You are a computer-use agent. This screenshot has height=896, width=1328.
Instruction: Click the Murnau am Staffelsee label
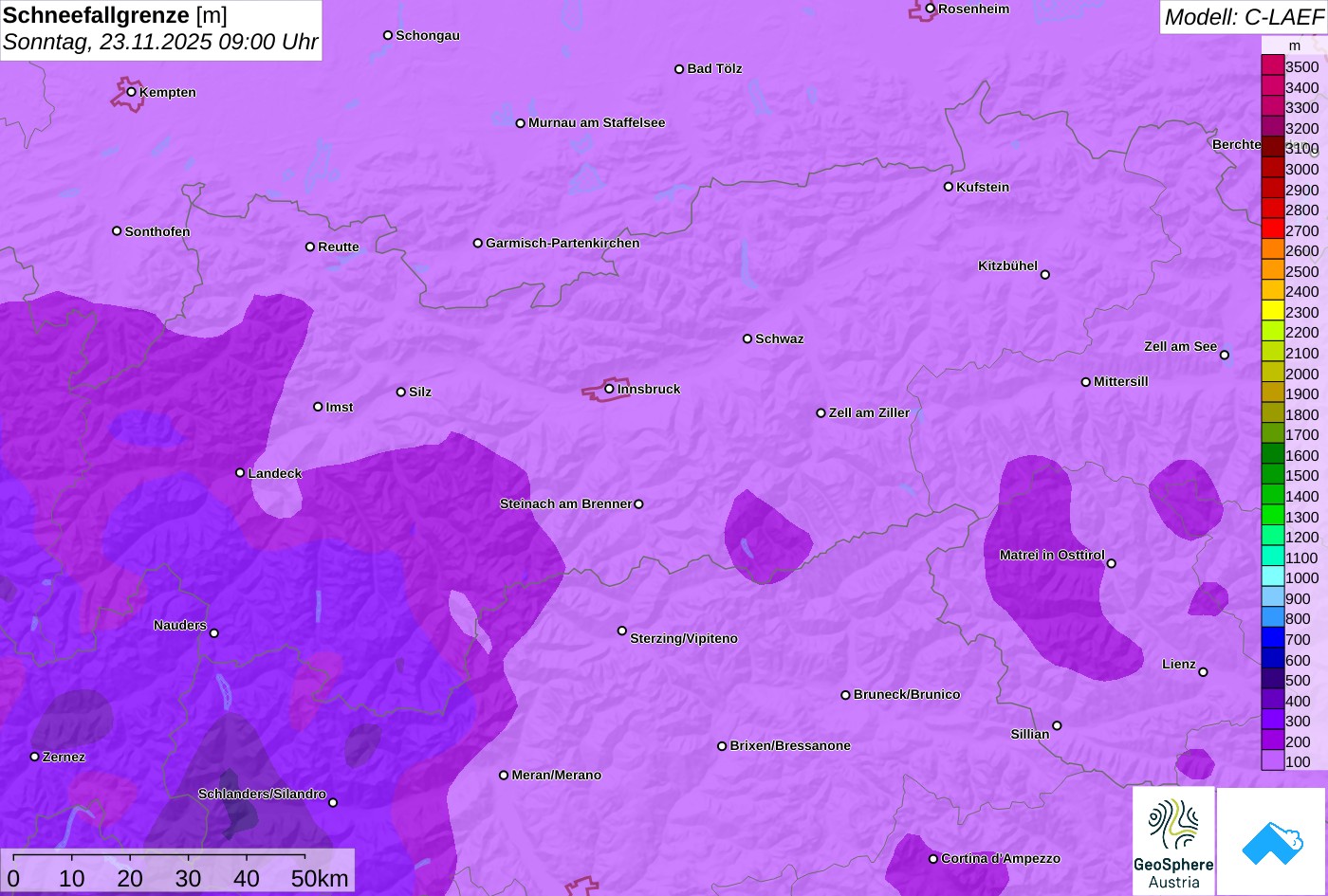coord(597,122)
